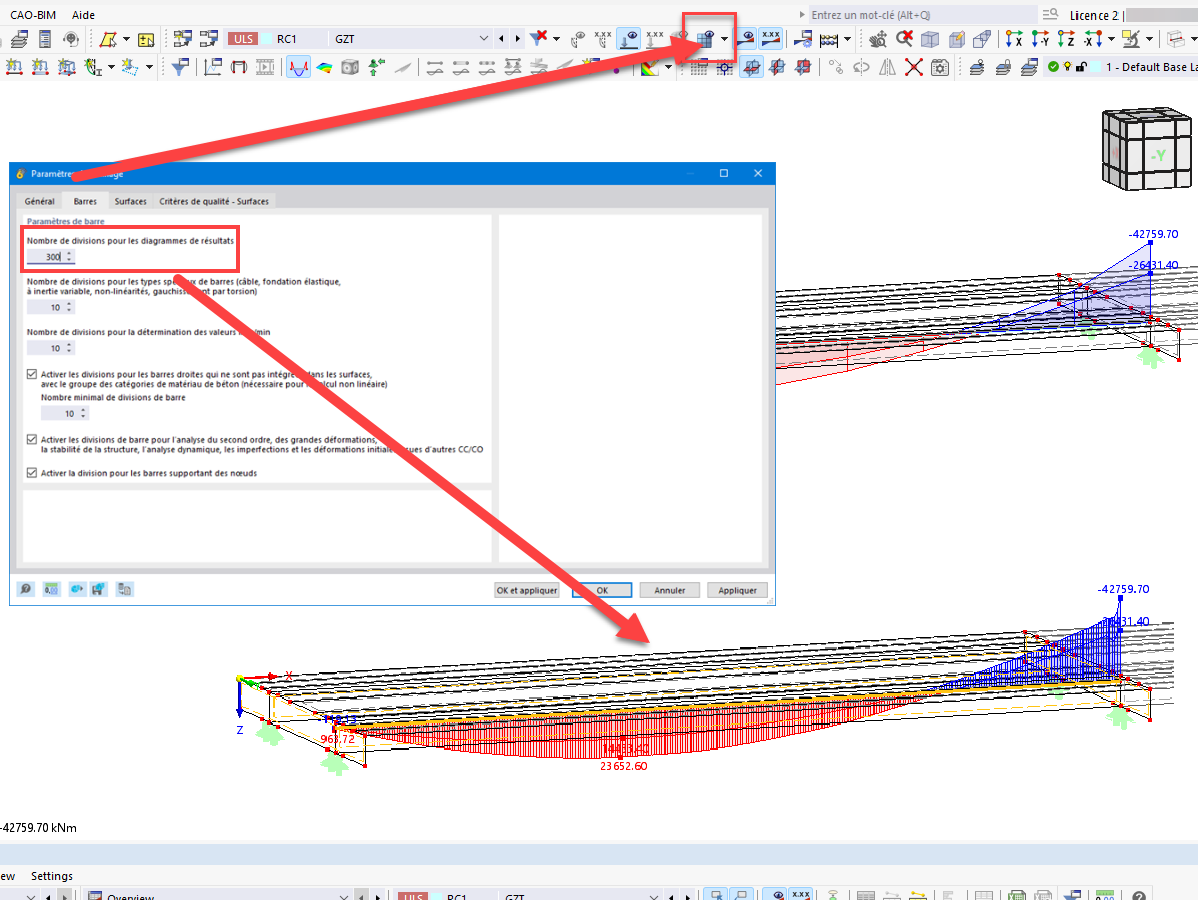Click the pan and move hand icon
Screen dimensions: 1198x900
pos(878,38)
